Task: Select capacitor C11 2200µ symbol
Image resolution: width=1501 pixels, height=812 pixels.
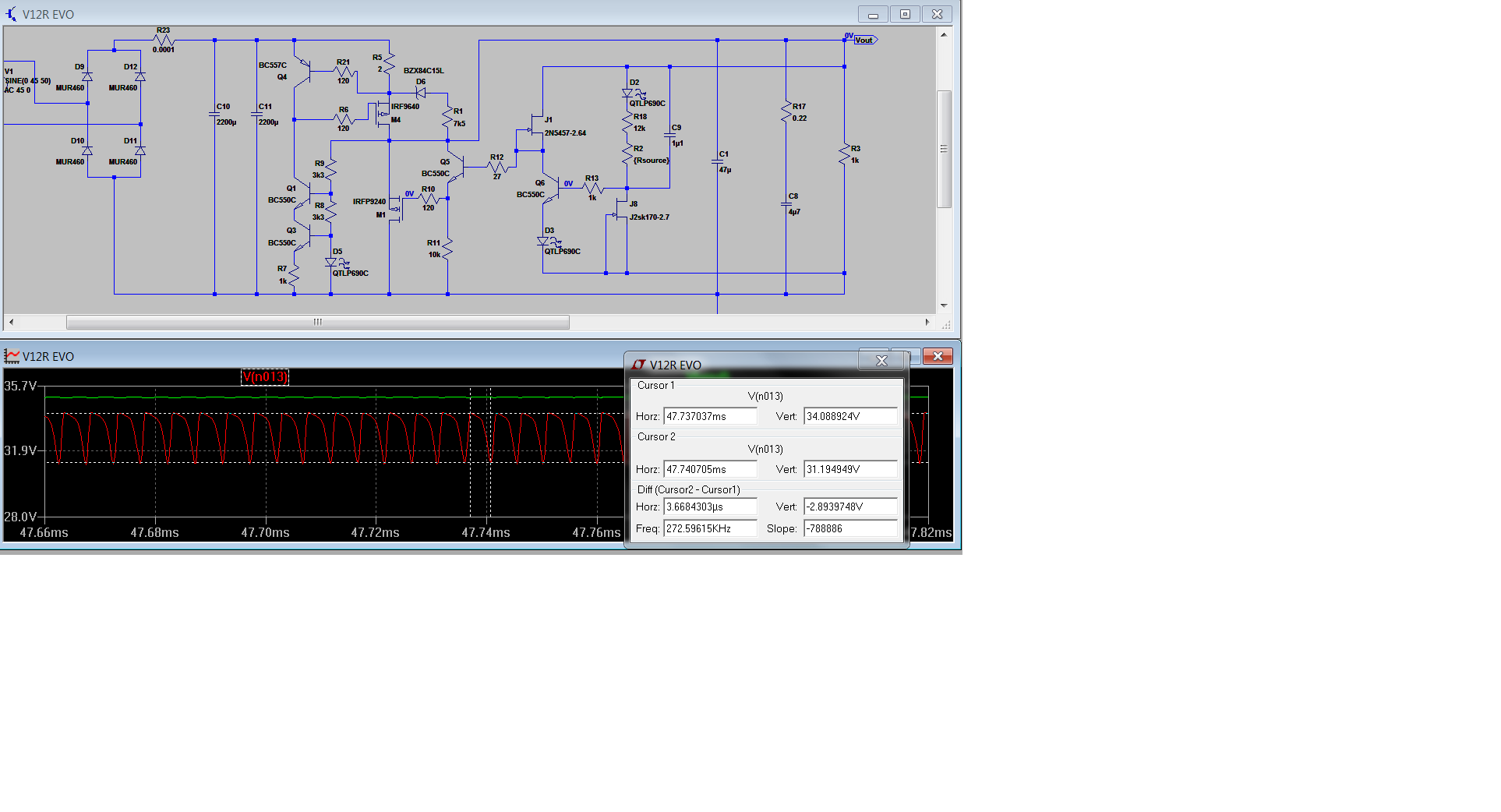Action: tap(256, 114)
